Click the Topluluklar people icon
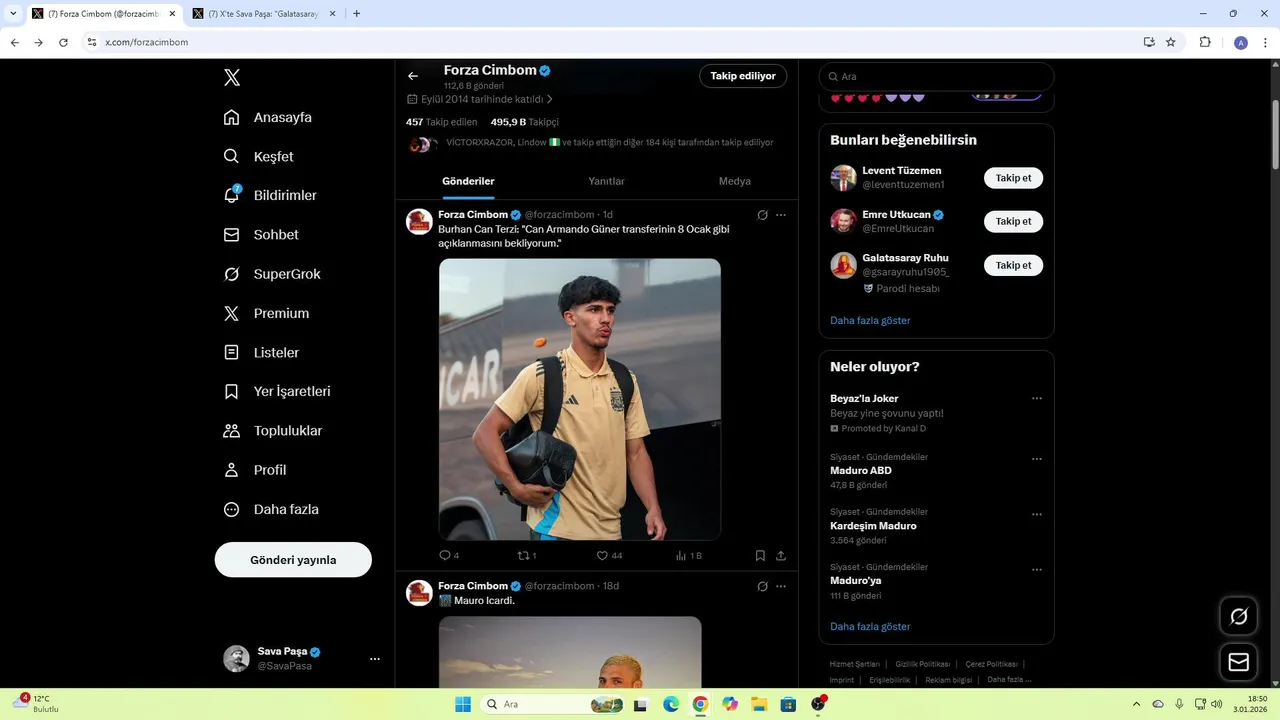The width and height of the screenshot is (1280, 720). point(232,431)
